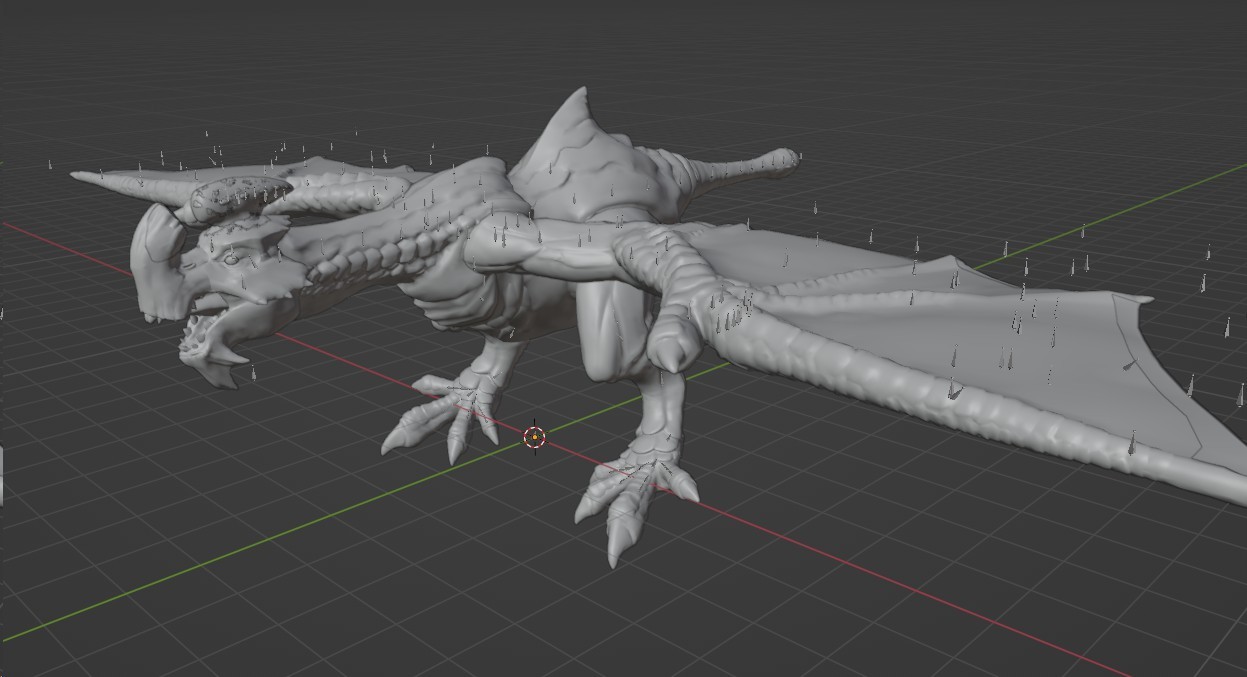Screen dimensions: 1247x677
Task: Select the dragon's right front clawed foot
Action: click(x=632, y=495)
